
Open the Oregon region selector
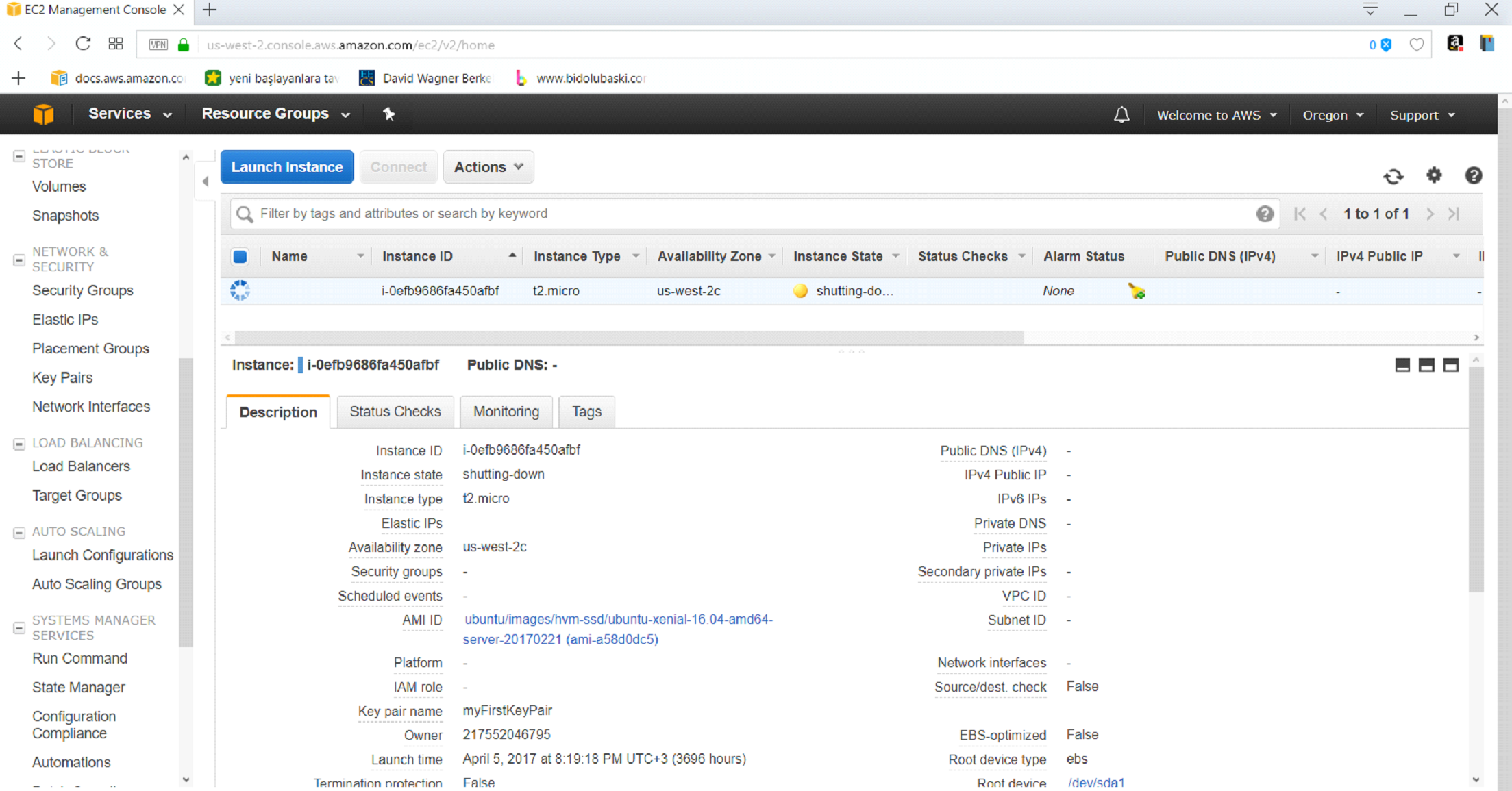1333,115
